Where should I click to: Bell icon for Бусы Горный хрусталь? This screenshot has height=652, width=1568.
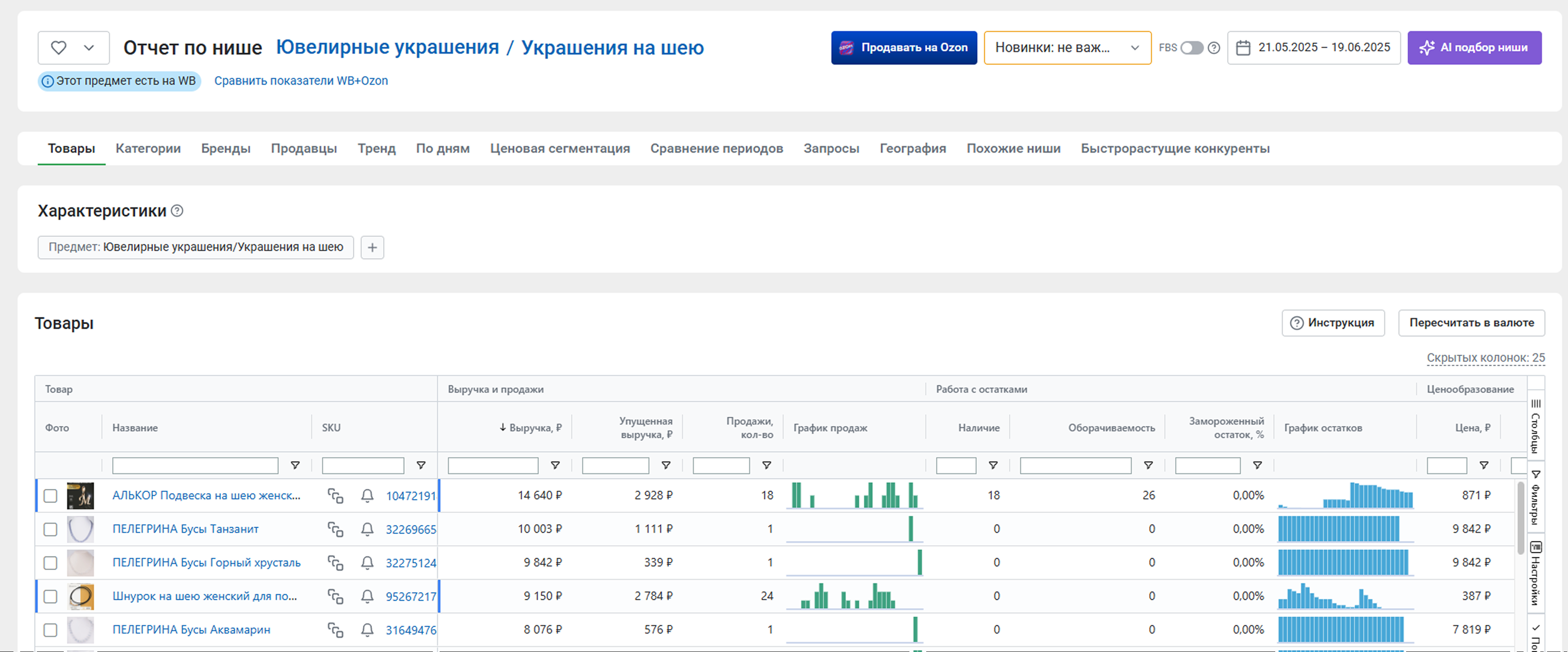(367, 563)
